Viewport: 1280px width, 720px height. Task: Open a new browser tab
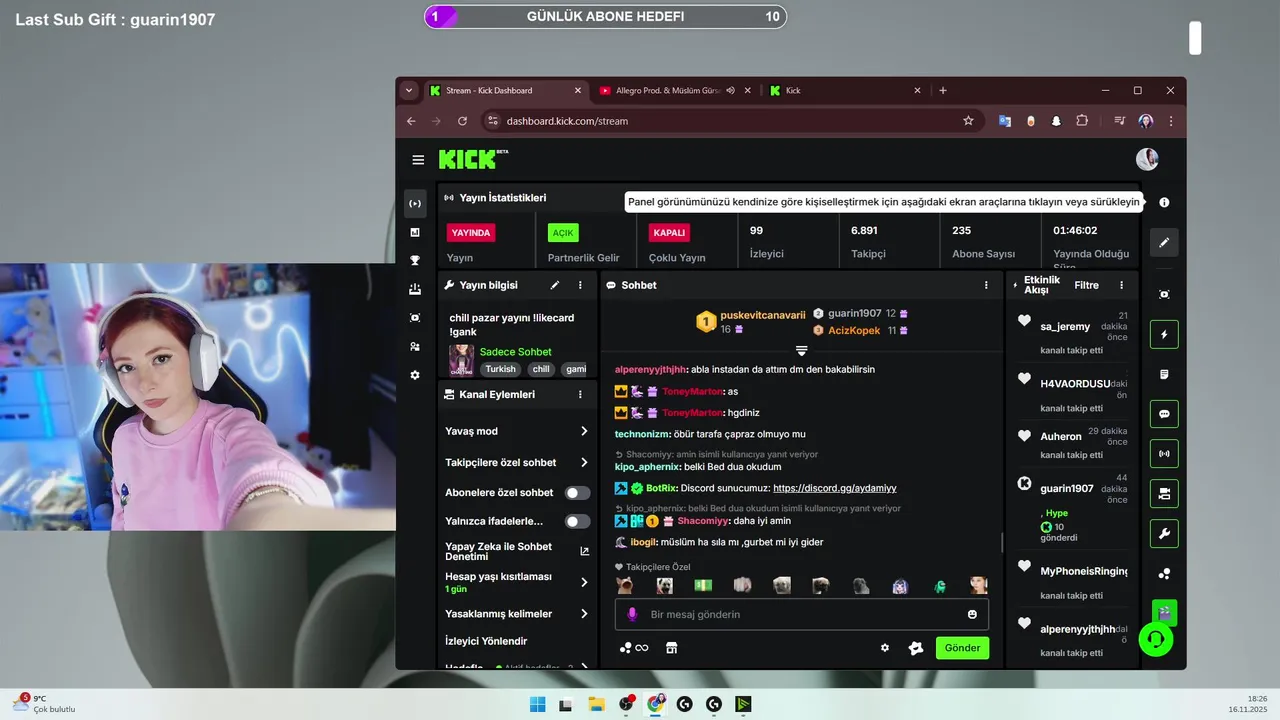click(942, 90)
